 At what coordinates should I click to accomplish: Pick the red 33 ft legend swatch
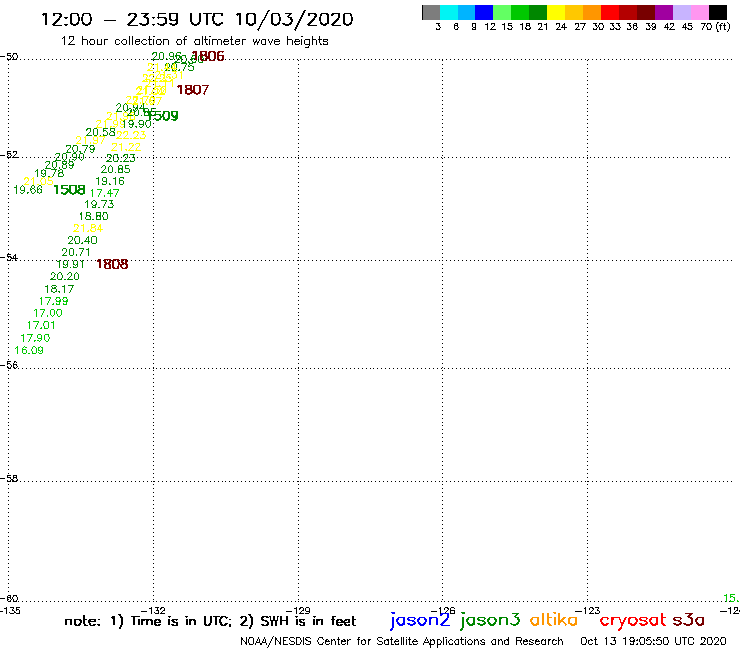point(610,12)
